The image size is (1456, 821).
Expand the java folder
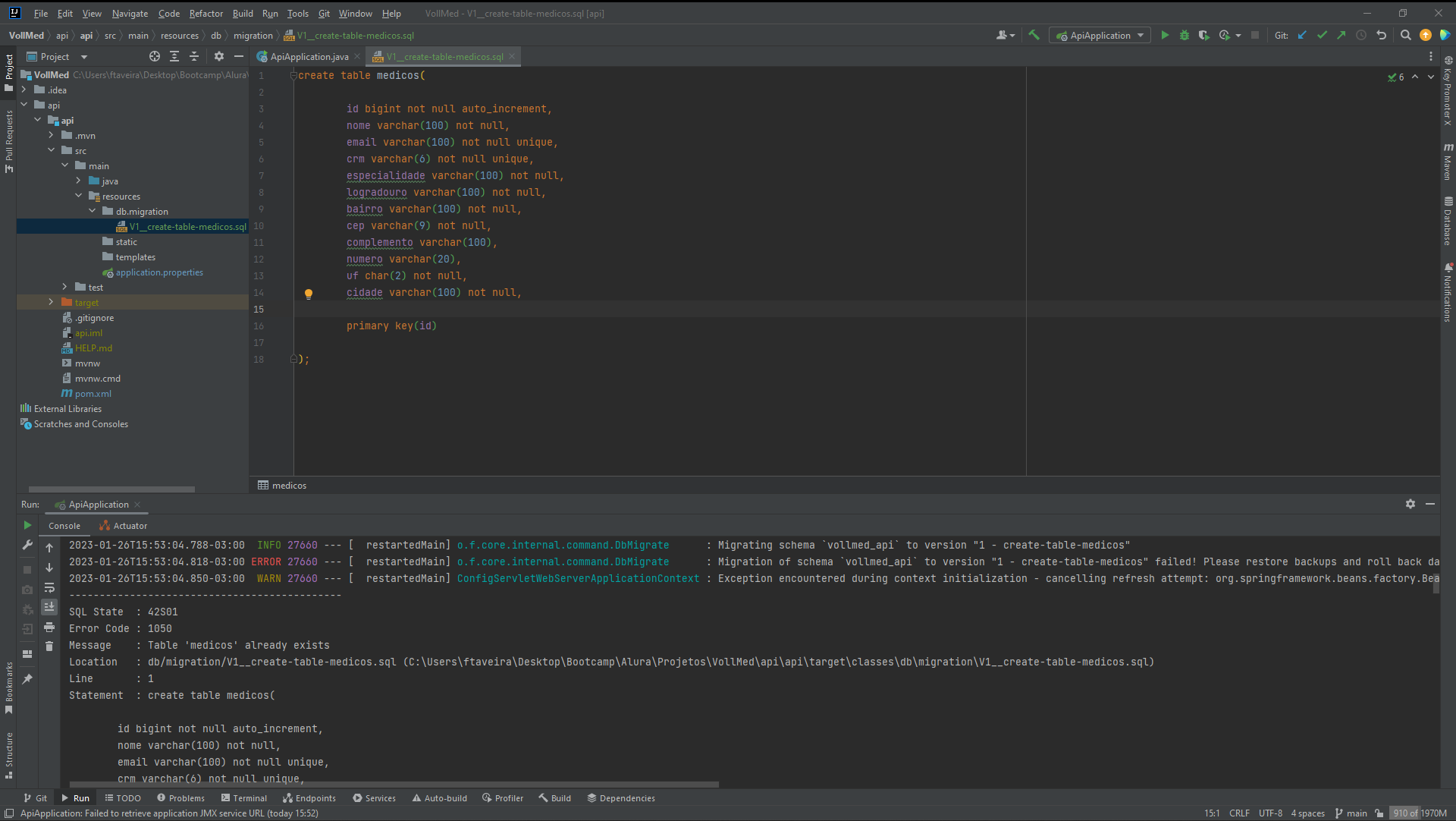coord(79,181)
